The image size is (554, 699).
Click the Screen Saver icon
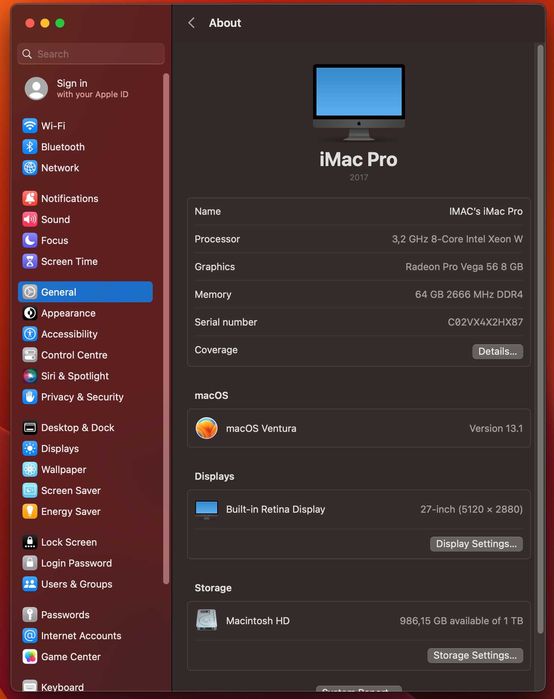[x=30, y=490]
